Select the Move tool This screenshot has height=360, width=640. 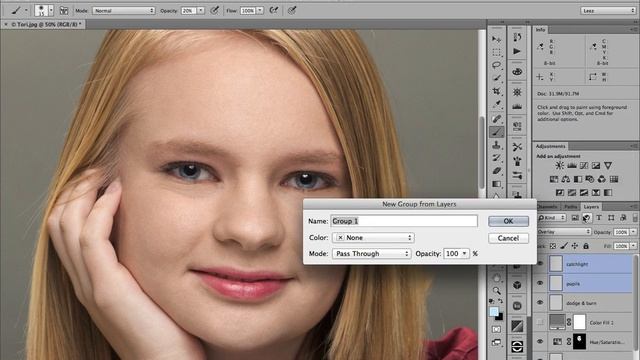(496, 39)
